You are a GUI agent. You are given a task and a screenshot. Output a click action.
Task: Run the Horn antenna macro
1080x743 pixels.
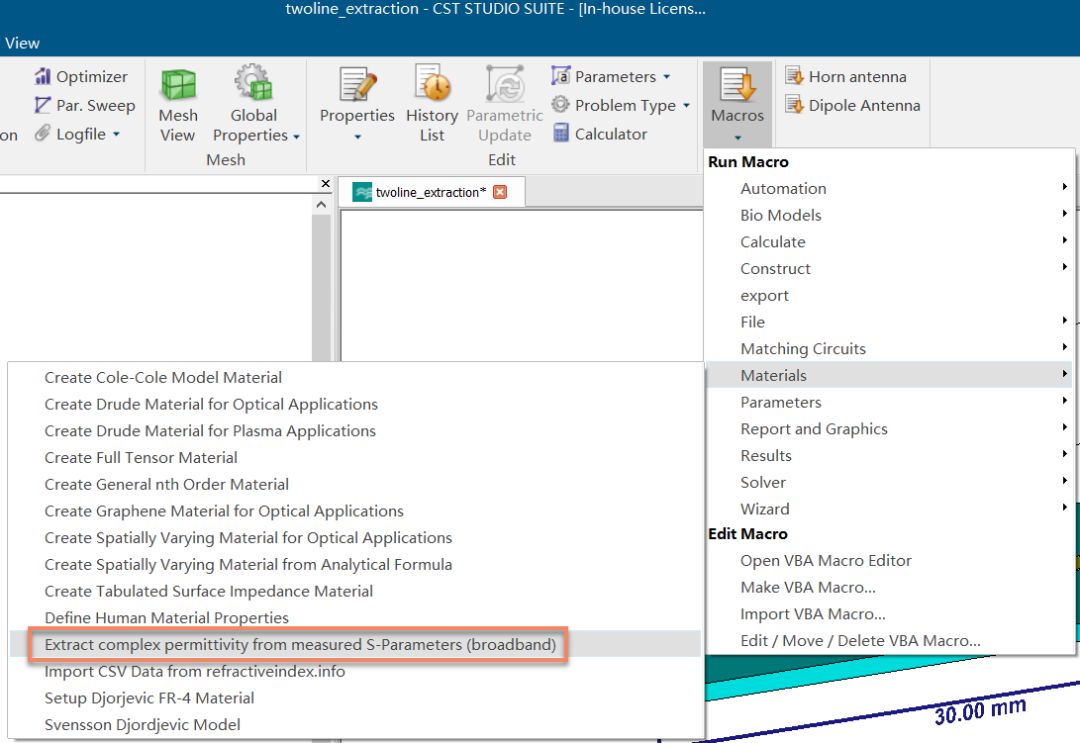[846, 76]
